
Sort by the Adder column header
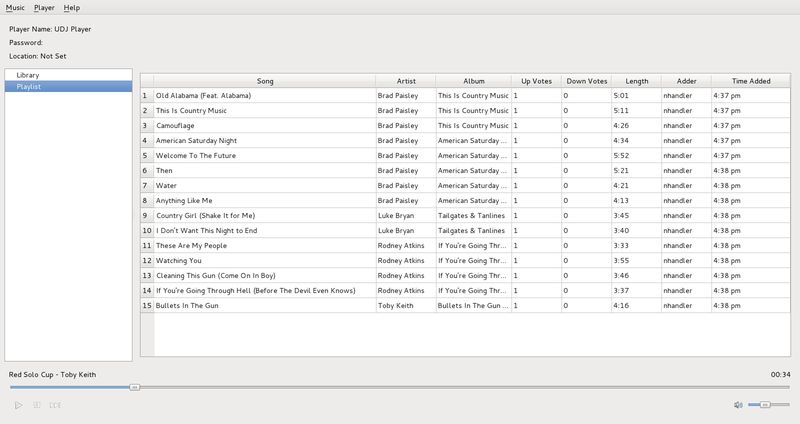tap(686, 81)
